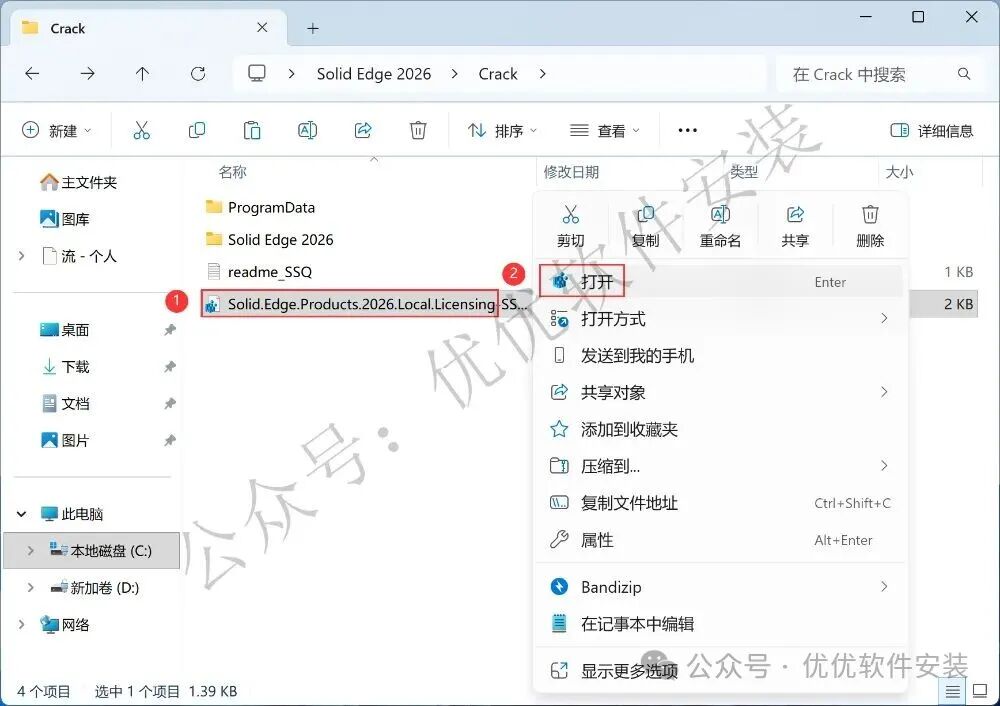Choose 复制 in the context menu
This screenshot has width=1000, height=706.
645,226
